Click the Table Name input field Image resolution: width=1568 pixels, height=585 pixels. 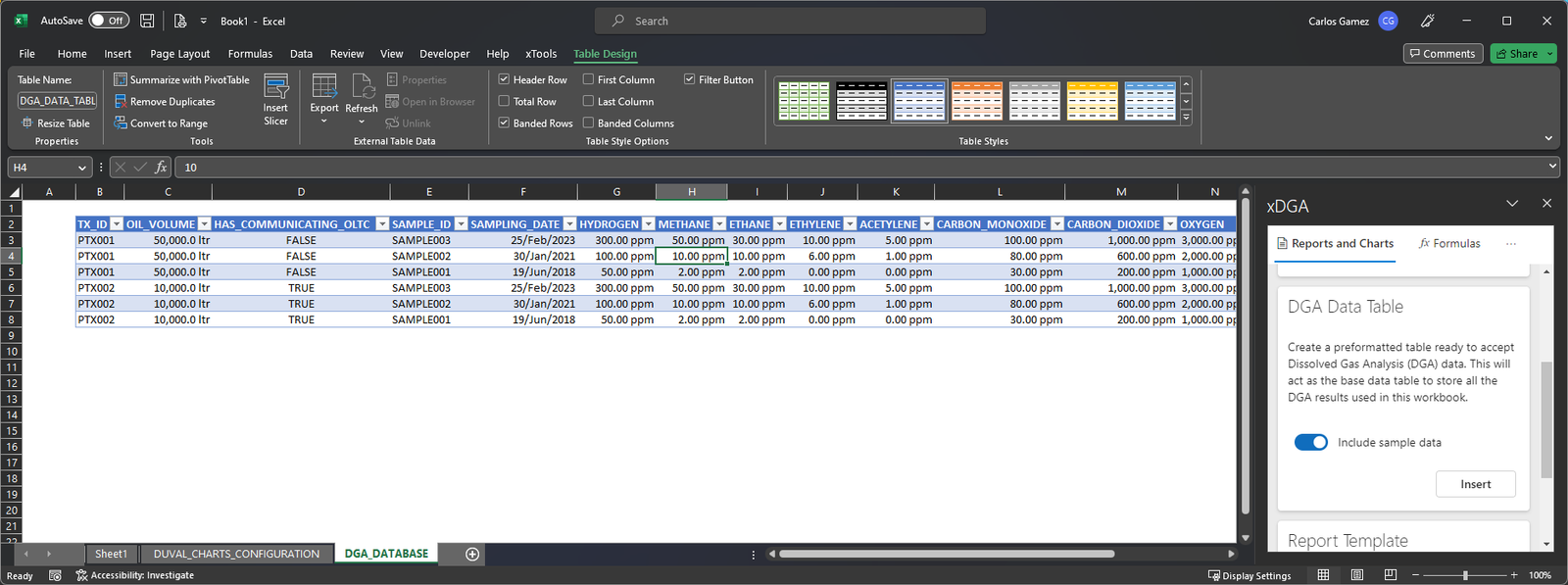(x=57, y=101)
